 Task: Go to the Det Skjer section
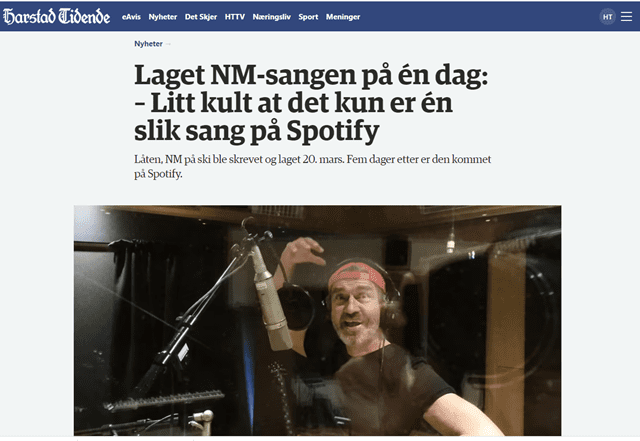[x=200, y=17]
